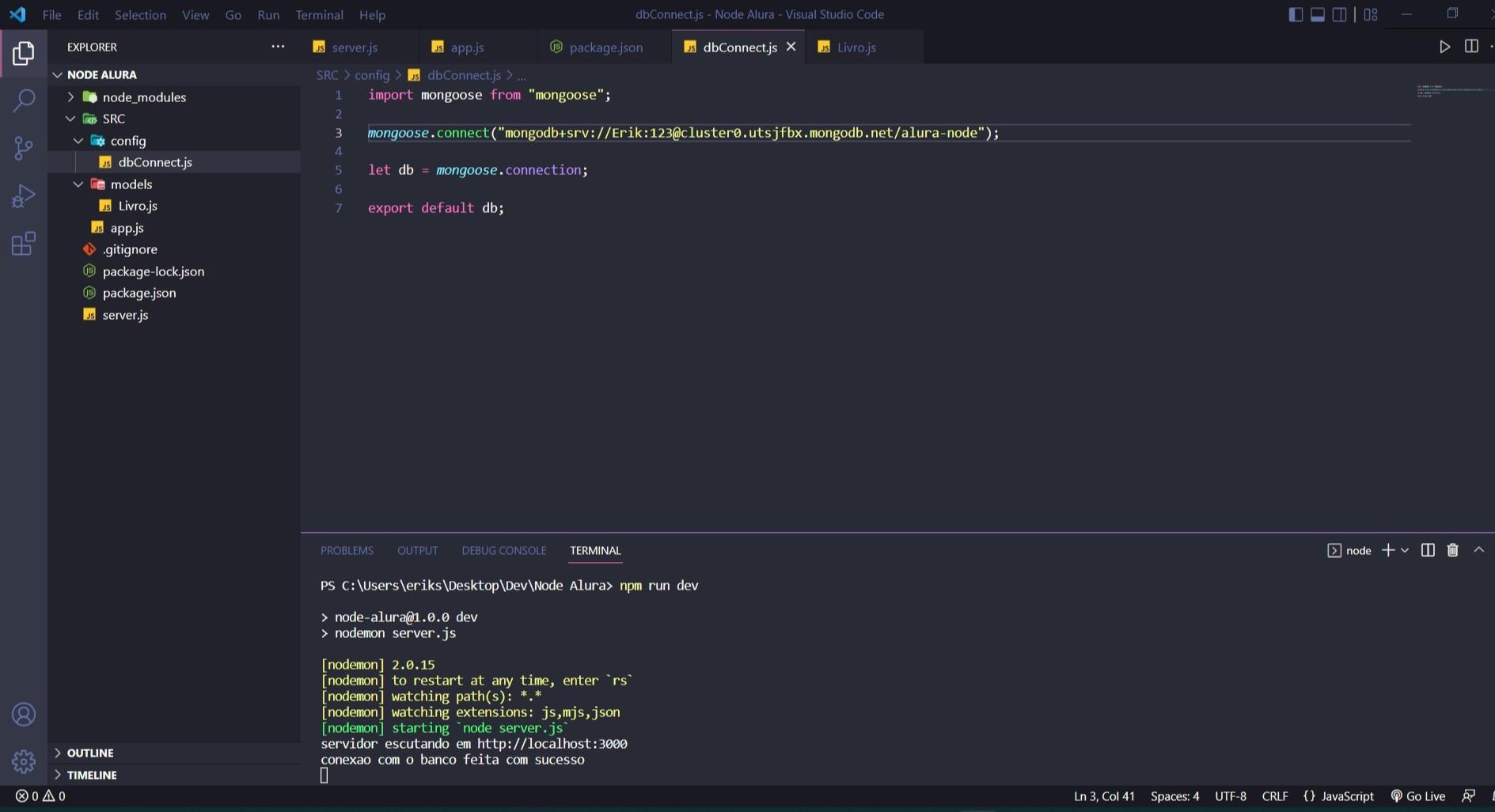Screen dimensions: 1495x812
Task: Open the View menu
Action: 195,14
